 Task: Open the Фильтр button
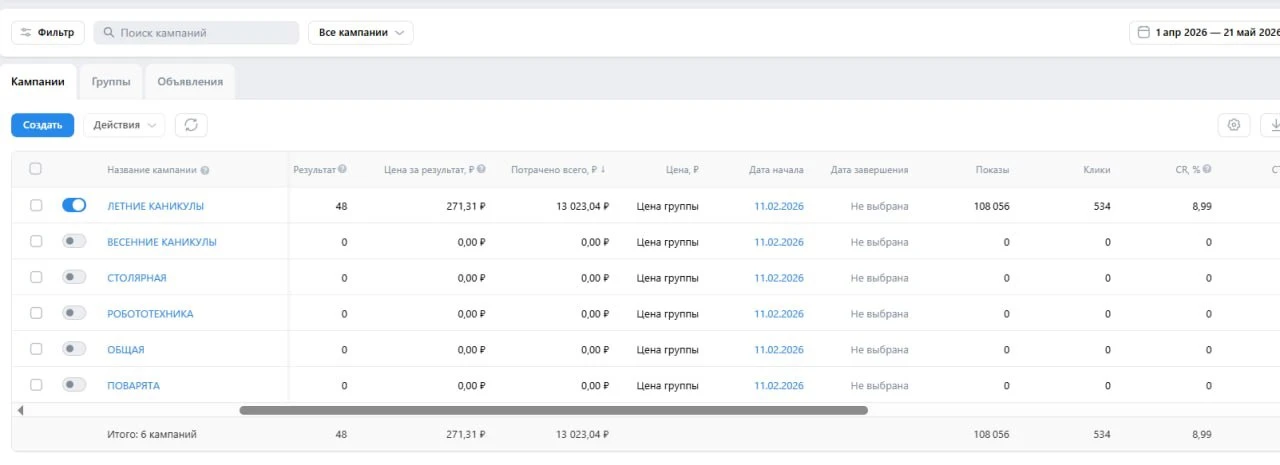48,33
